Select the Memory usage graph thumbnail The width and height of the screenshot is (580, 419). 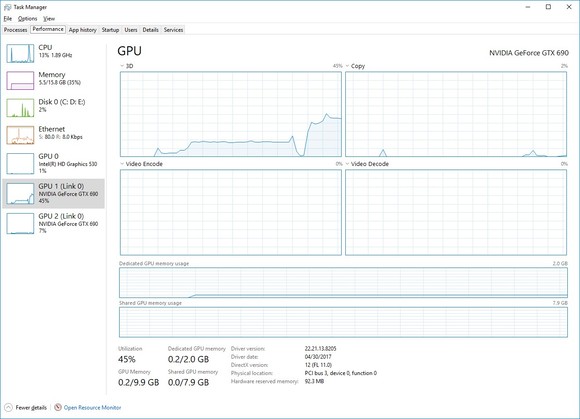(x=20, y=80)
